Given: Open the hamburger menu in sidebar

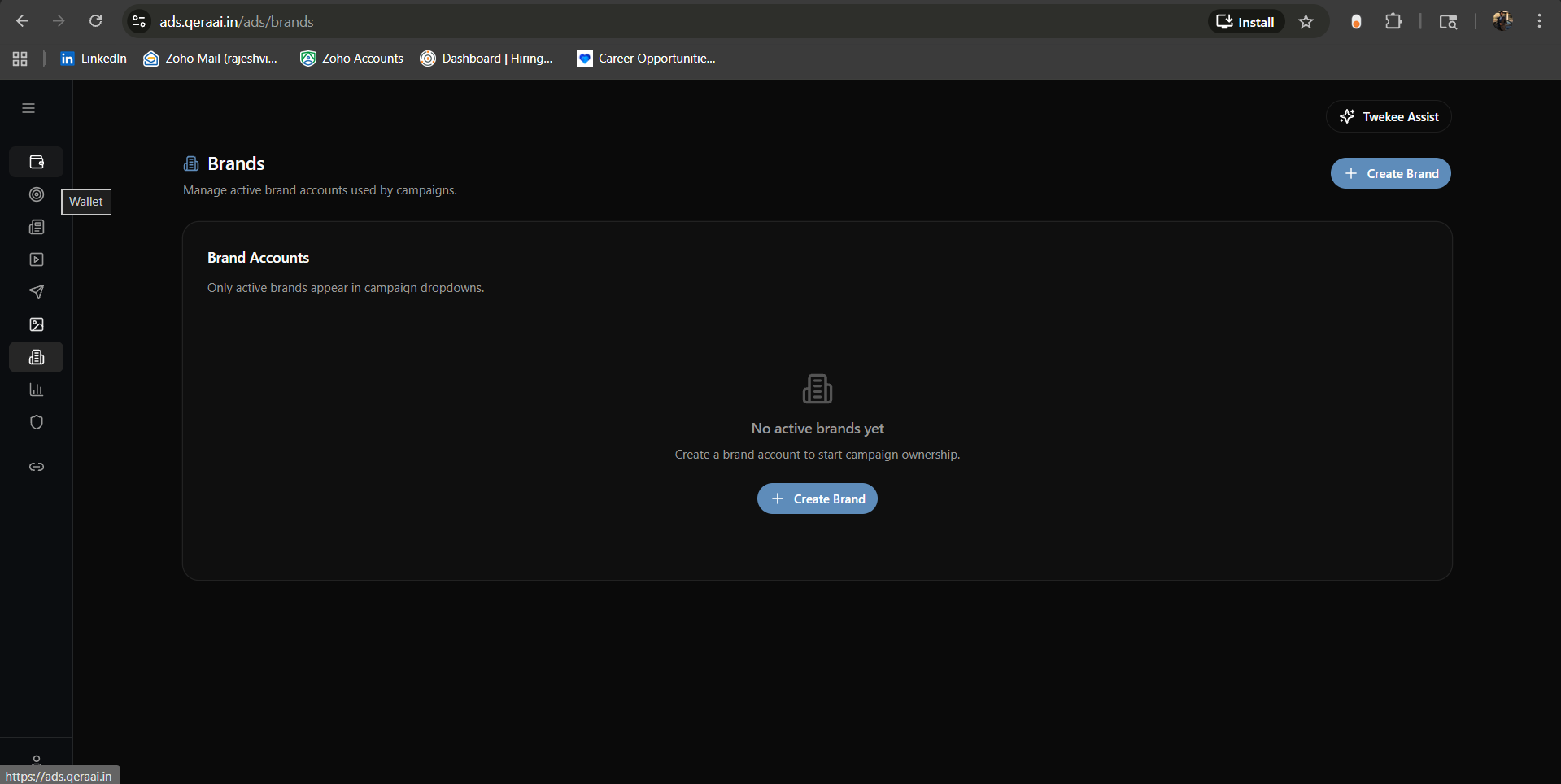Looking at the screenshot, I should (x=28, y=108).
